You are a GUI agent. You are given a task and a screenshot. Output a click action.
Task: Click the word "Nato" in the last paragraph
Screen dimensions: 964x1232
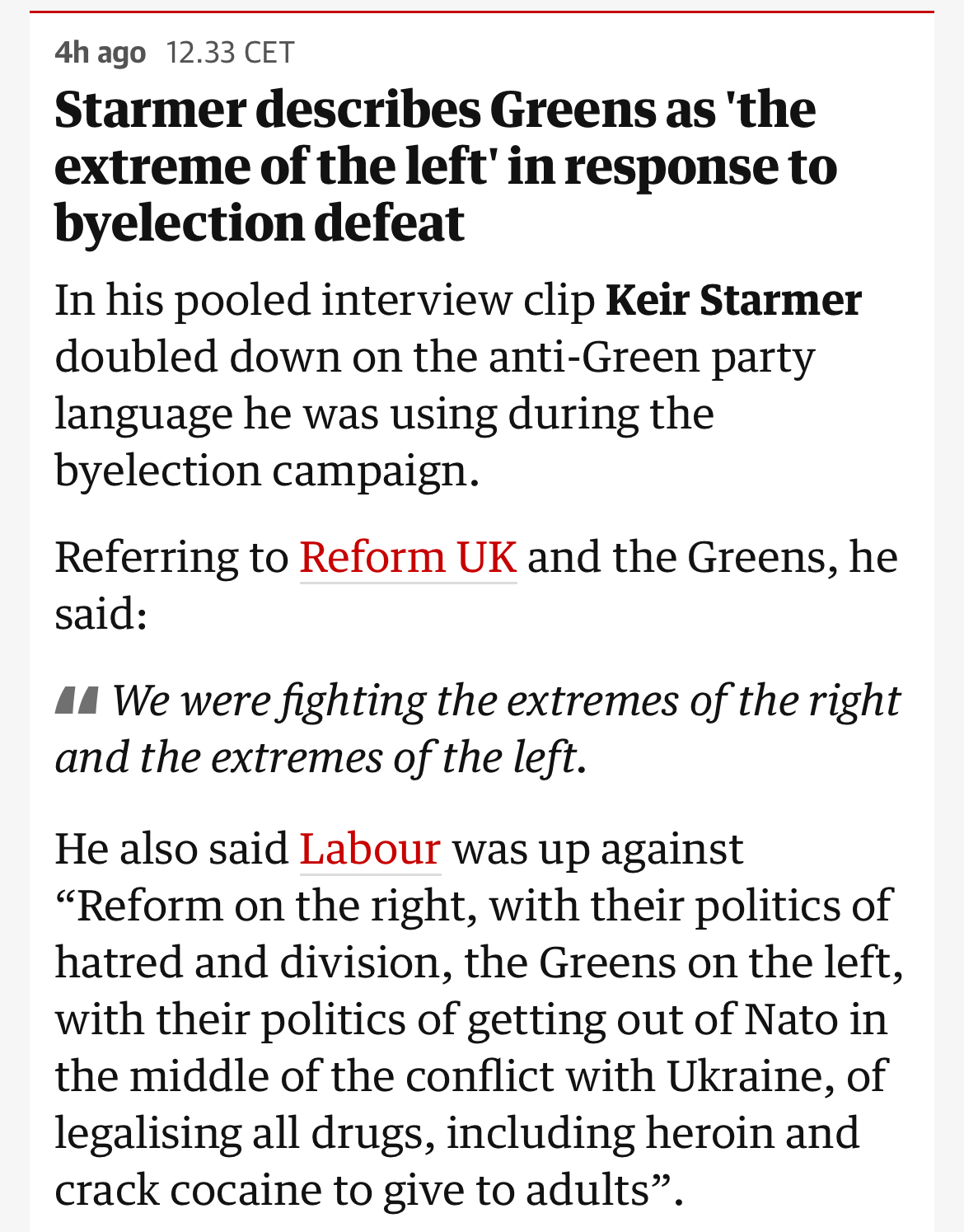pyautogui.click(x=791, y=1020)
